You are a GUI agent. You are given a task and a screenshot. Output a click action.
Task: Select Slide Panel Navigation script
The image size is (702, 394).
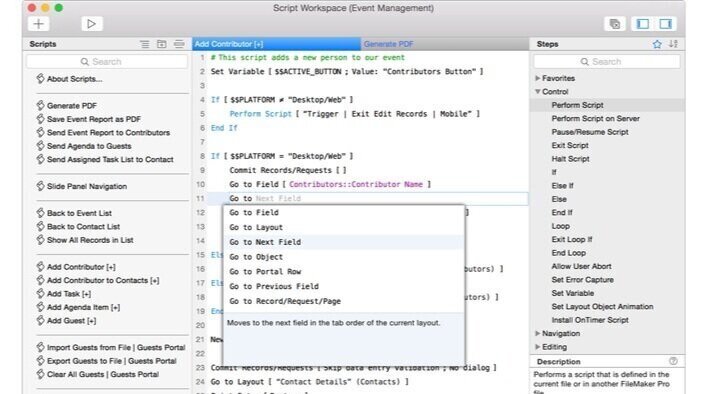[x=81, y=186]
